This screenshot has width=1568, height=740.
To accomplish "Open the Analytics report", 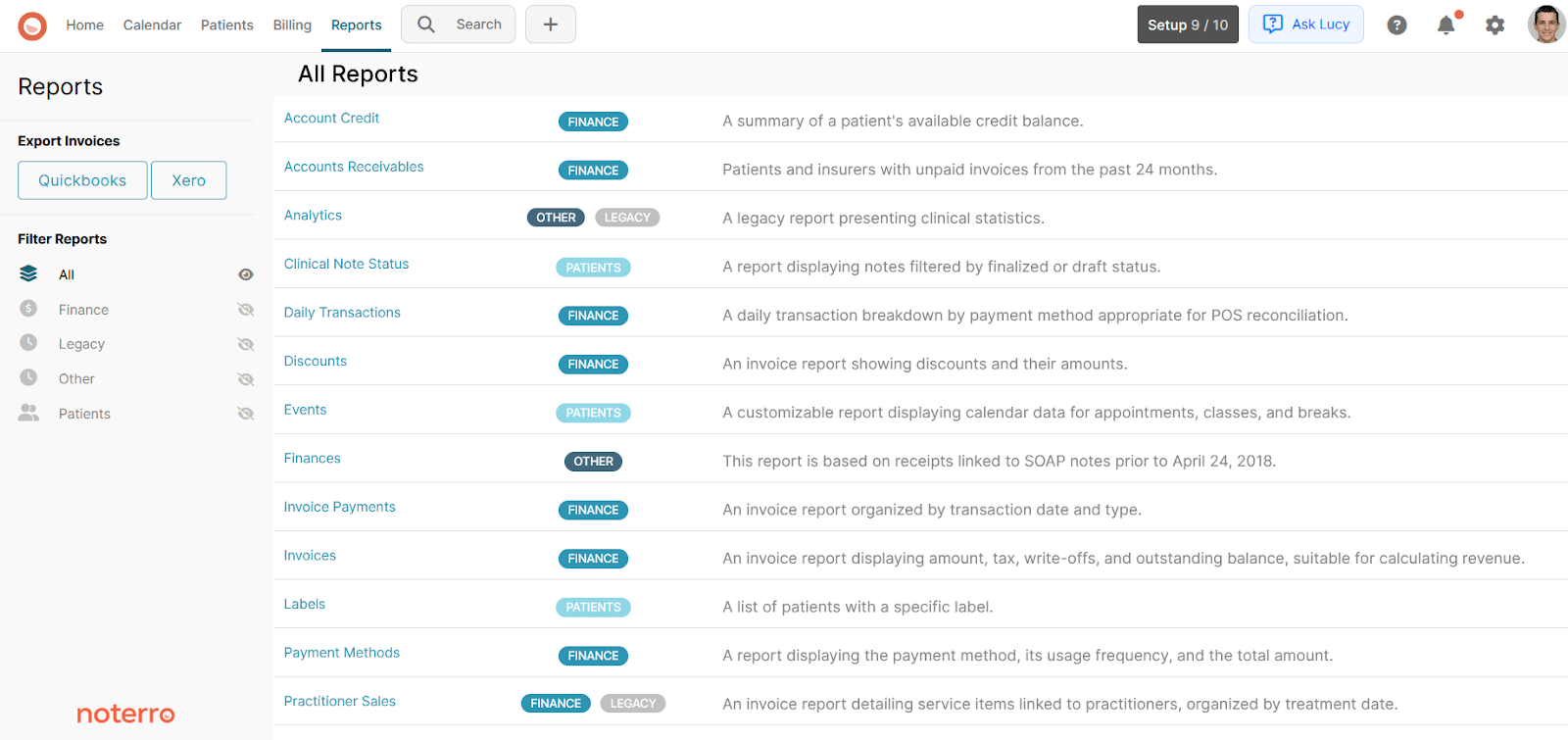I will click(x=313, y=216).
